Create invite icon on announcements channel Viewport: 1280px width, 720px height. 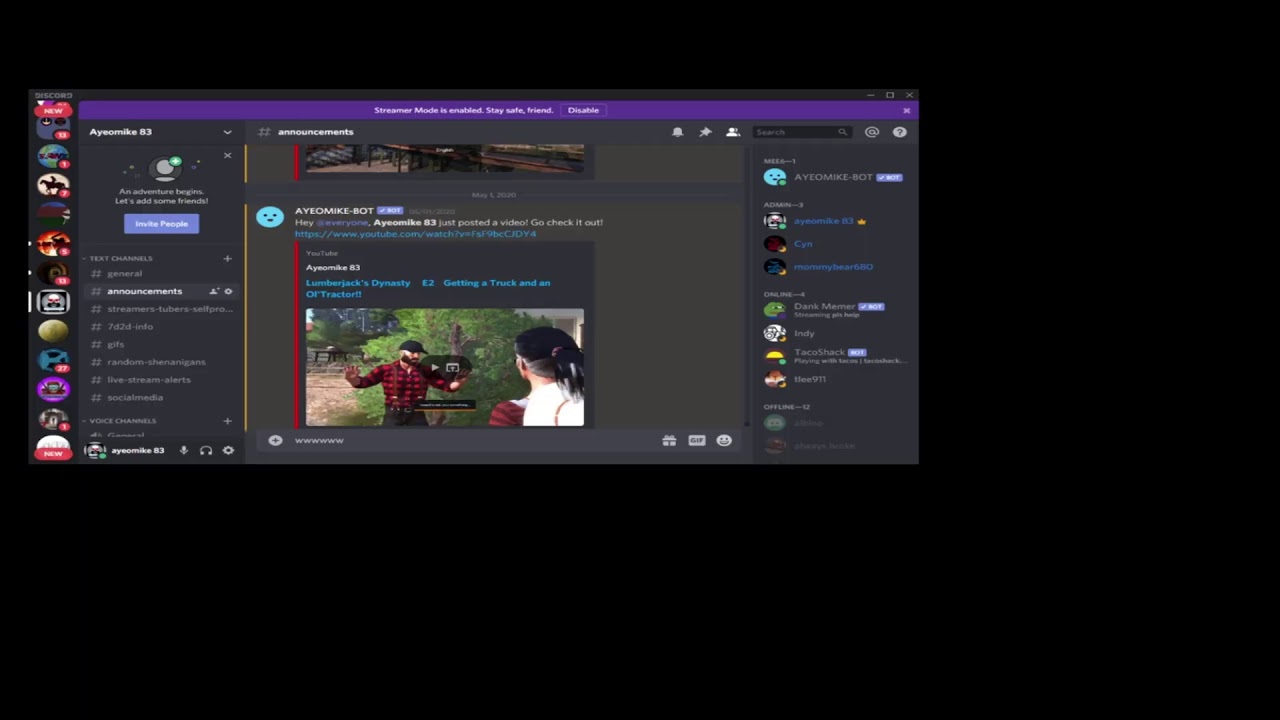(213, 291)
